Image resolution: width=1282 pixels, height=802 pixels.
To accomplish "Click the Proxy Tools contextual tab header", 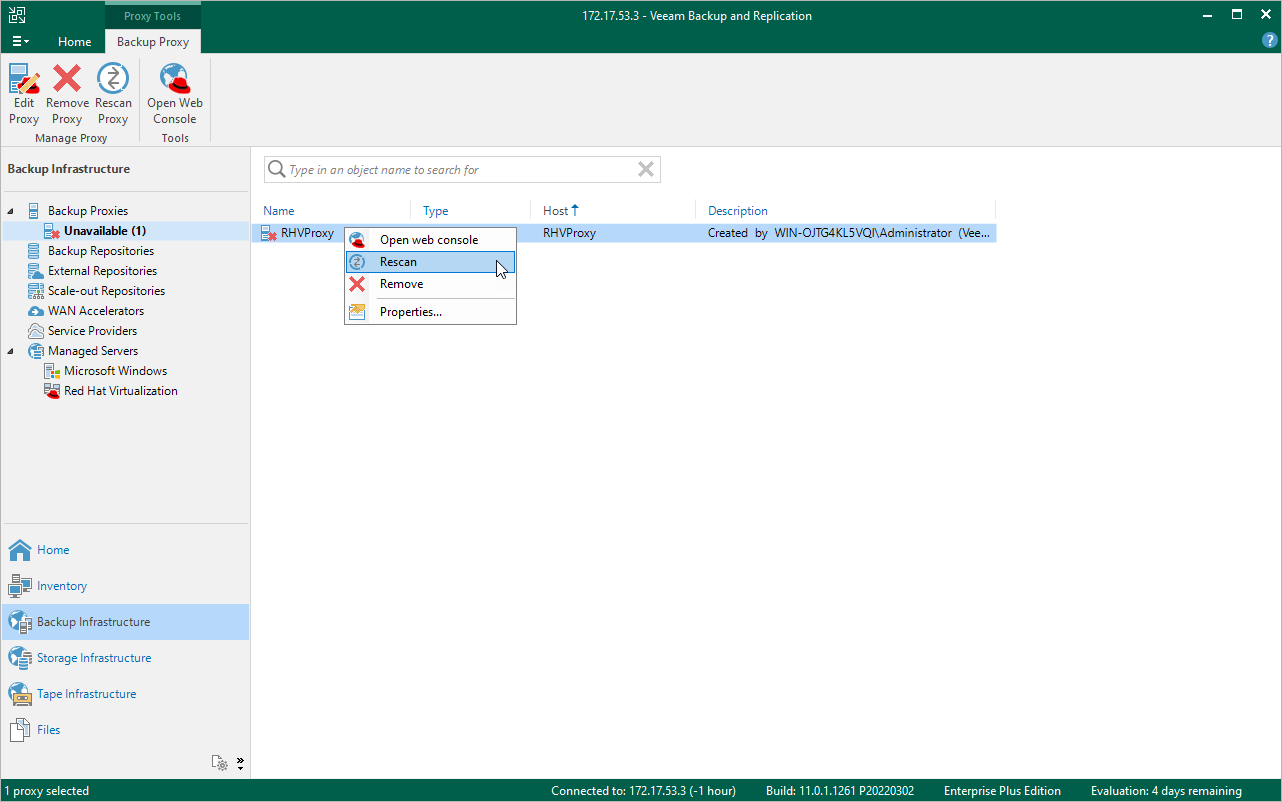I will 153,16.
